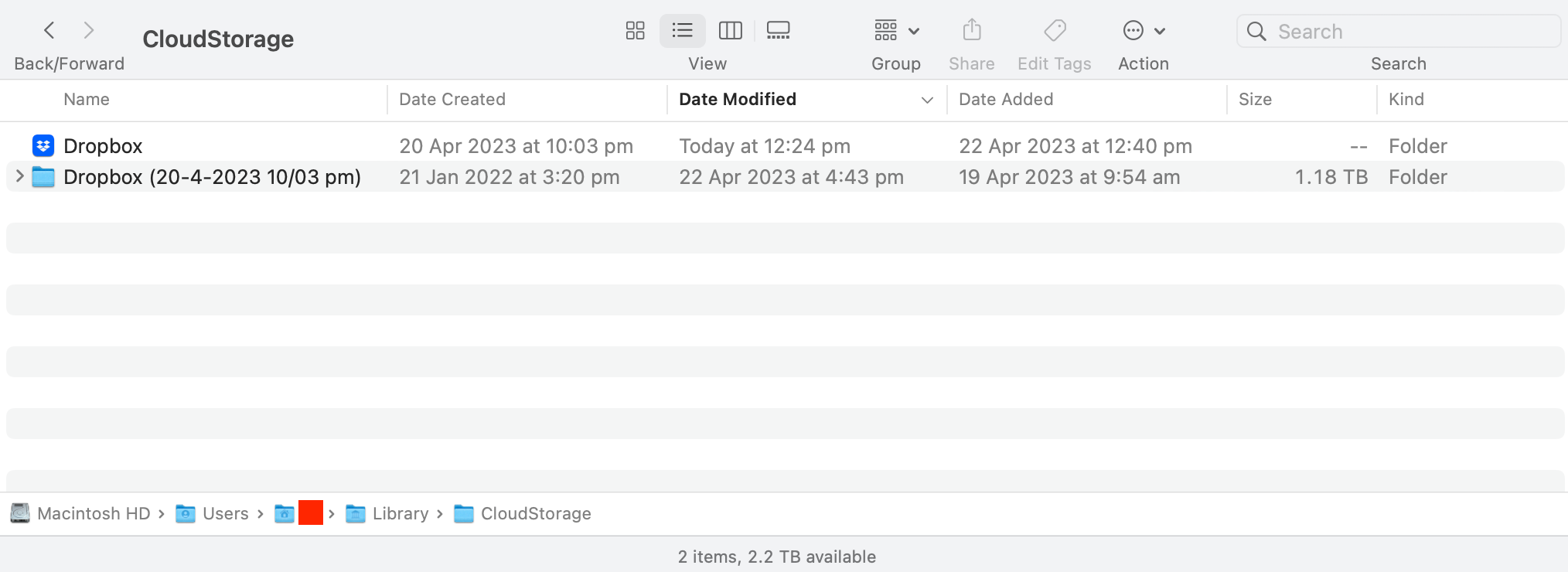Open CloudStorage in the path bar
This screenshot has width=1568, height=572.
[536, 513]
